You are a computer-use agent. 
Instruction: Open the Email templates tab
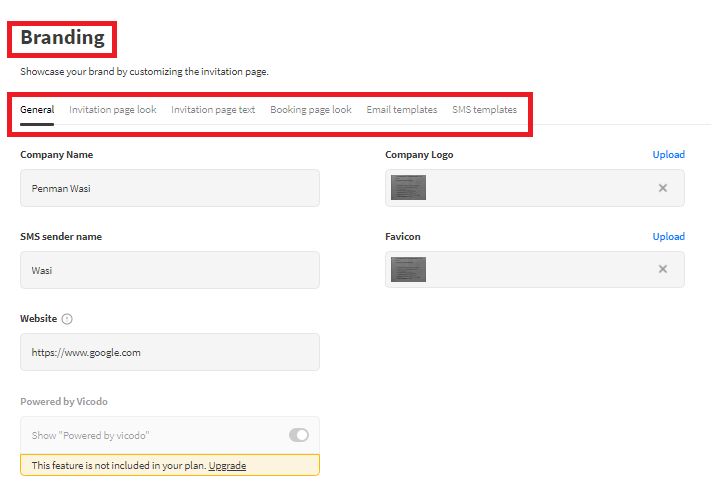pyautogui.click(x=401, y=110)
